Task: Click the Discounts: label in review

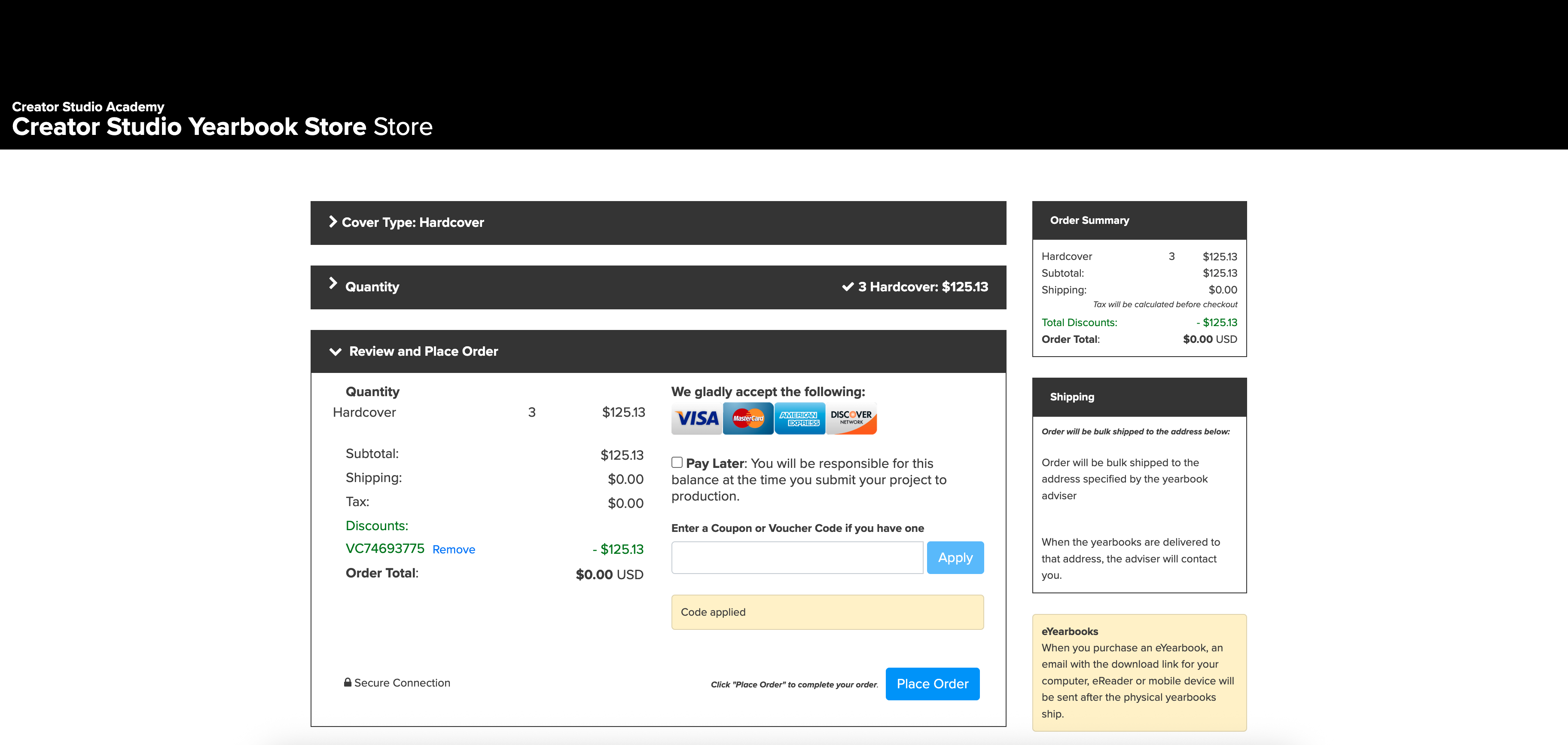Action: [377, 525]
